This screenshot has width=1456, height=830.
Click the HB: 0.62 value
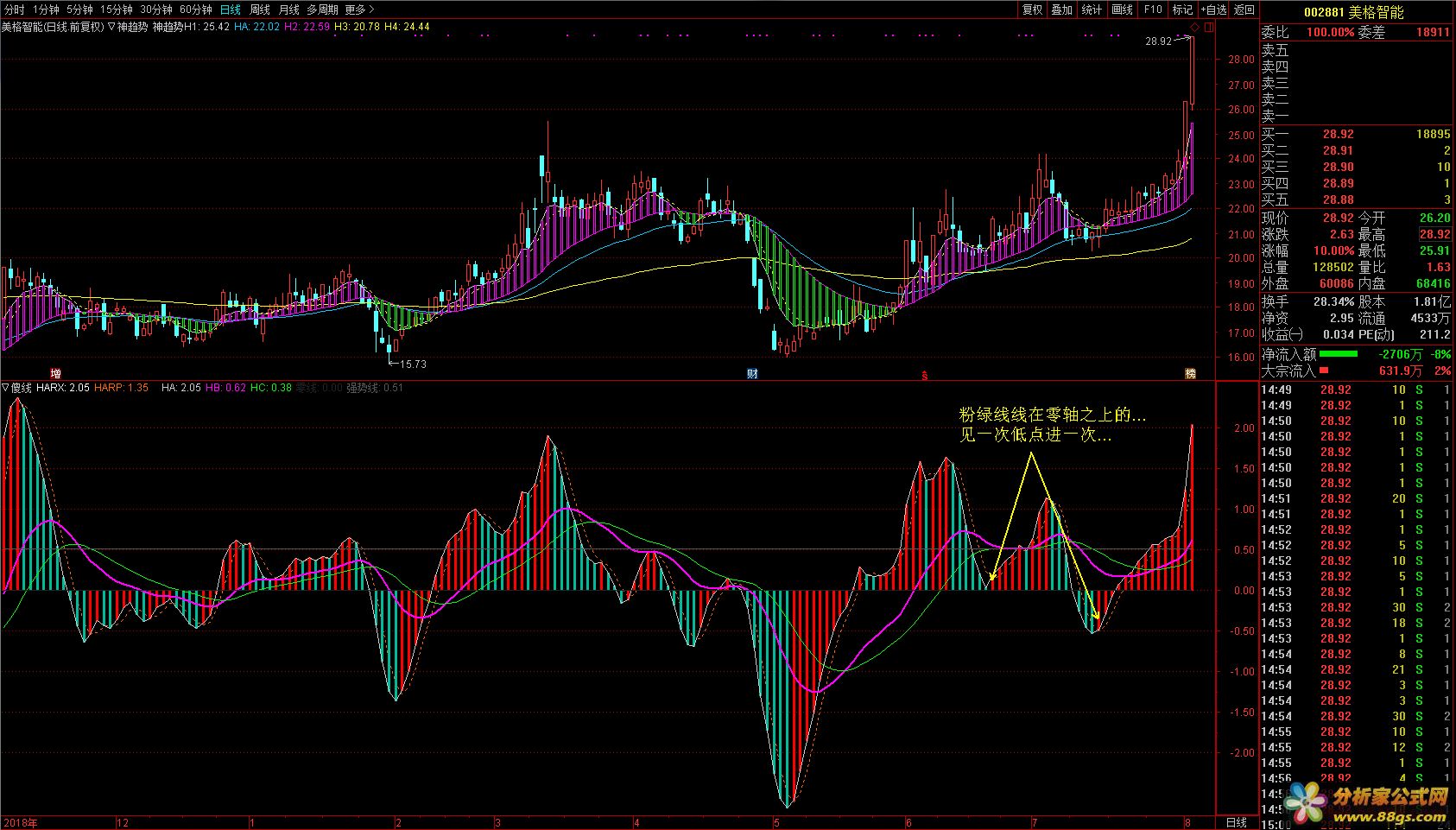[x=225, y=389]
